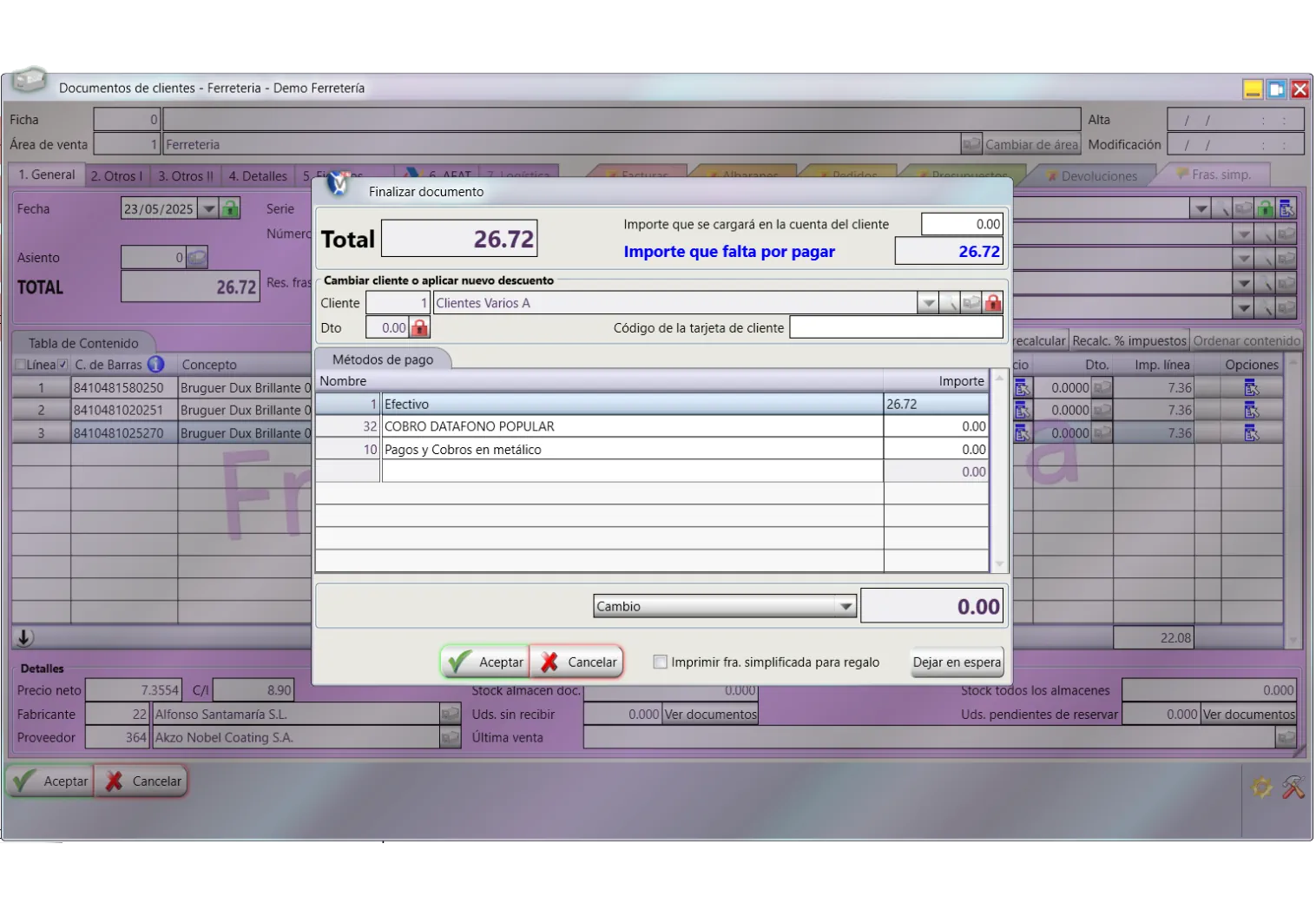1316x903 pixels.
Task: Open the Fecha date picker dropdown
Action: pos(208,208)
